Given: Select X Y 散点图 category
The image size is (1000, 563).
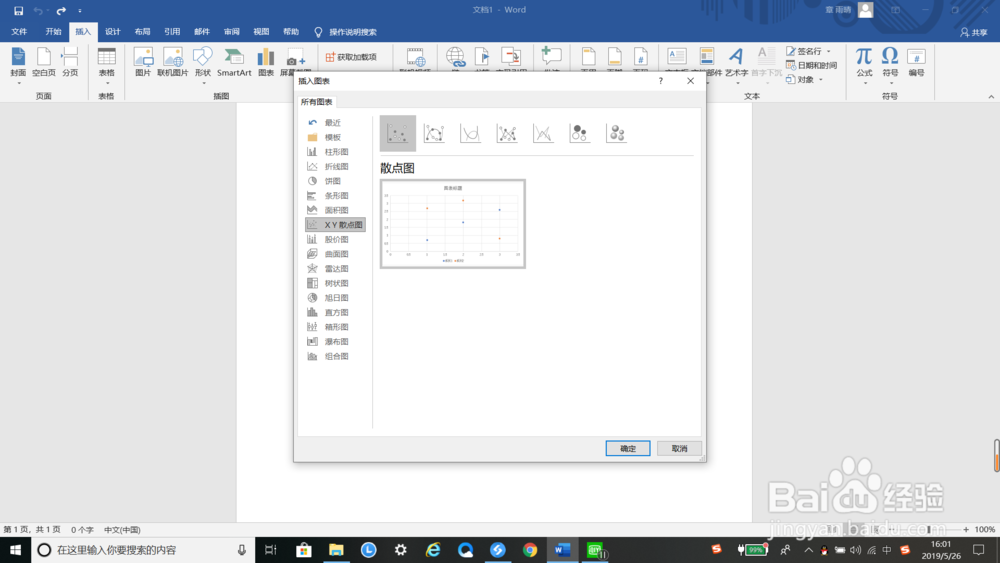Looking at the screenshot, I should pos(335,224).
